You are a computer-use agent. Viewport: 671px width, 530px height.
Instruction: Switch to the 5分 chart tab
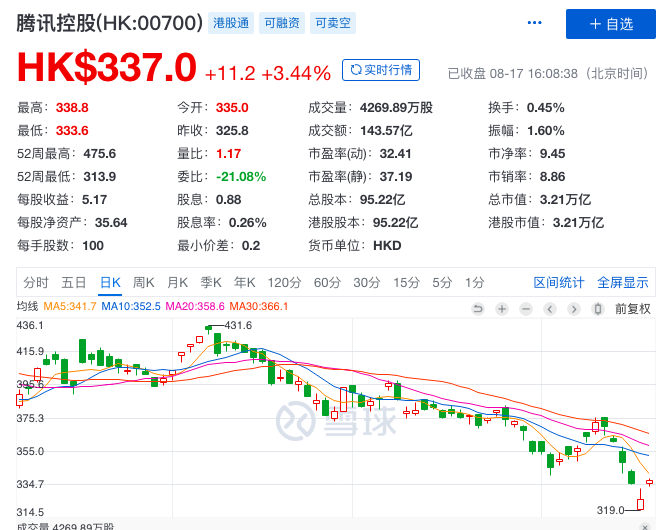[x=442, y=283]
